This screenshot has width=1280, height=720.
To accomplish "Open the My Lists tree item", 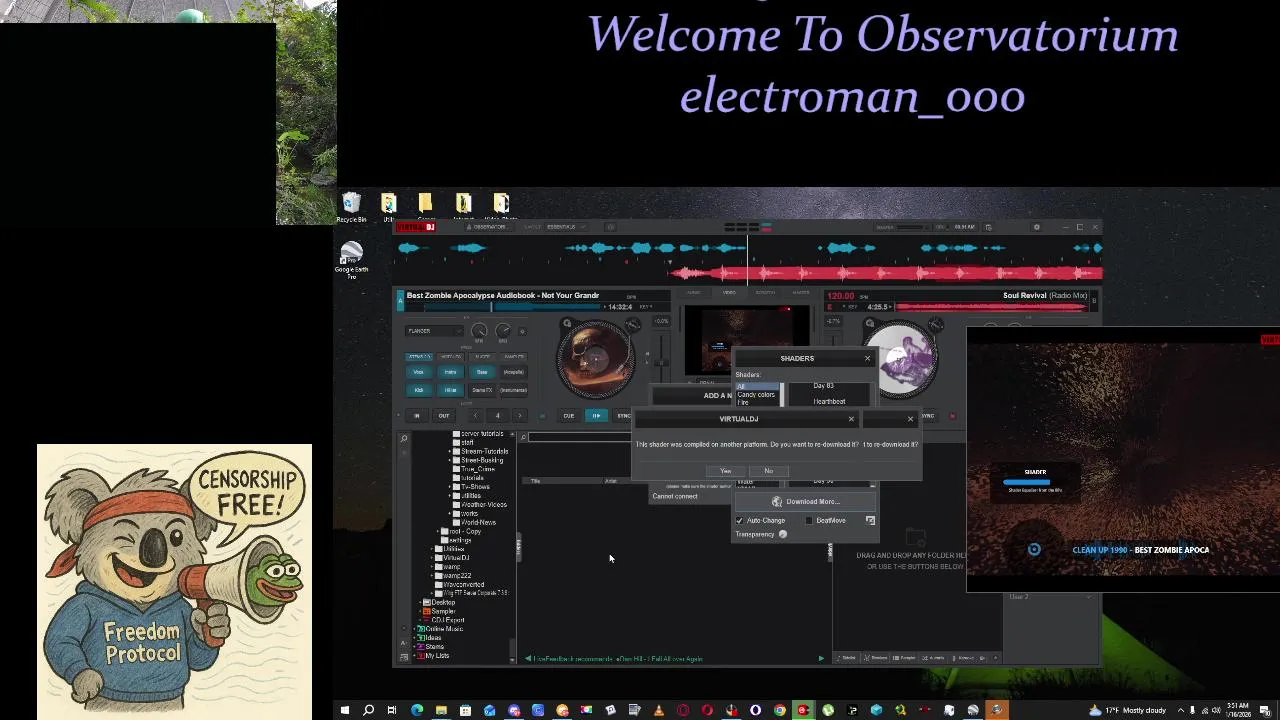I will coord(436,656).
